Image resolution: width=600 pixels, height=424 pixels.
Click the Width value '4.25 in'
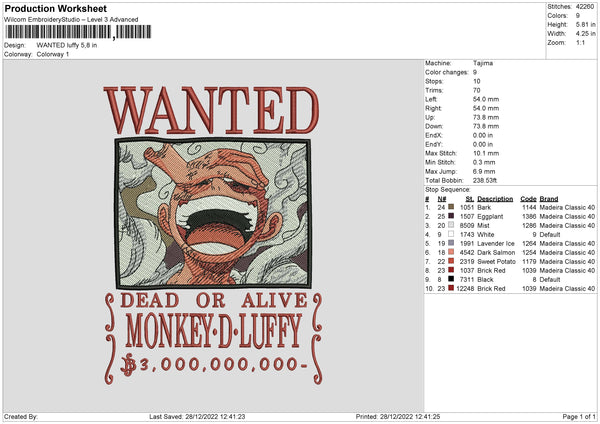[585, 34]
